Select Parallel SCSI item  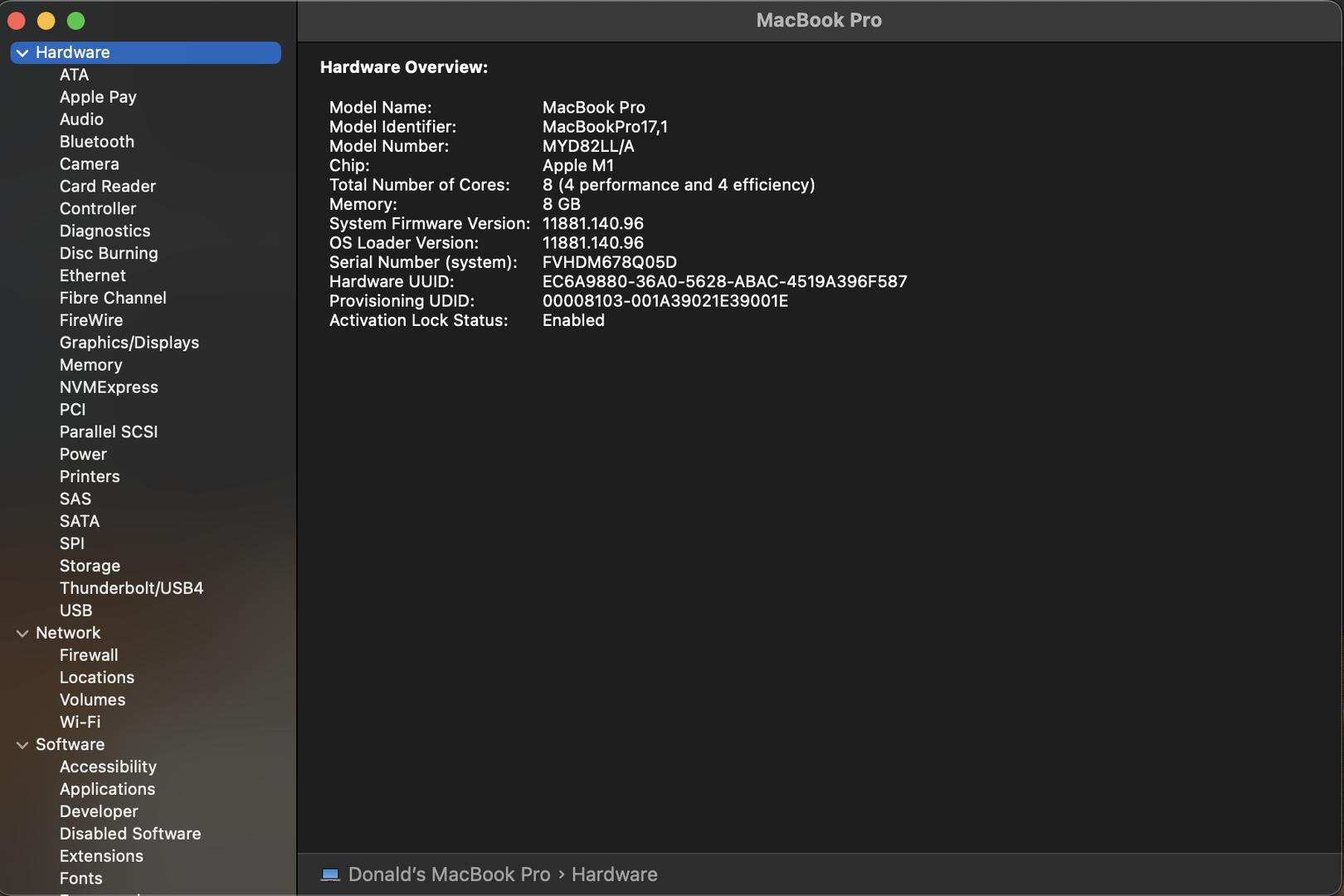point(109,432)
